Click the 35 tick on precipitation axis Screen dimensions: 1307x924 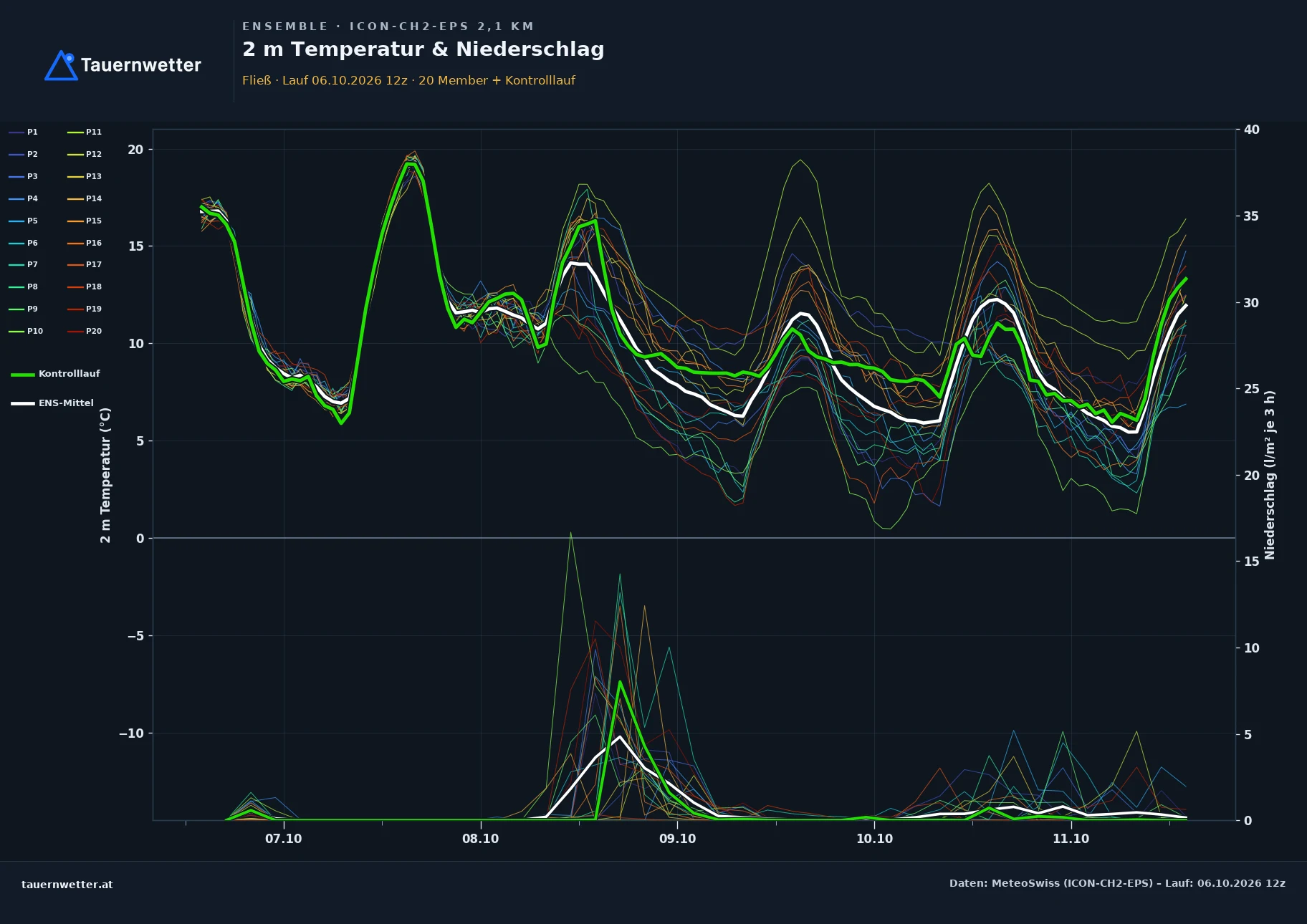point(1251,216)
